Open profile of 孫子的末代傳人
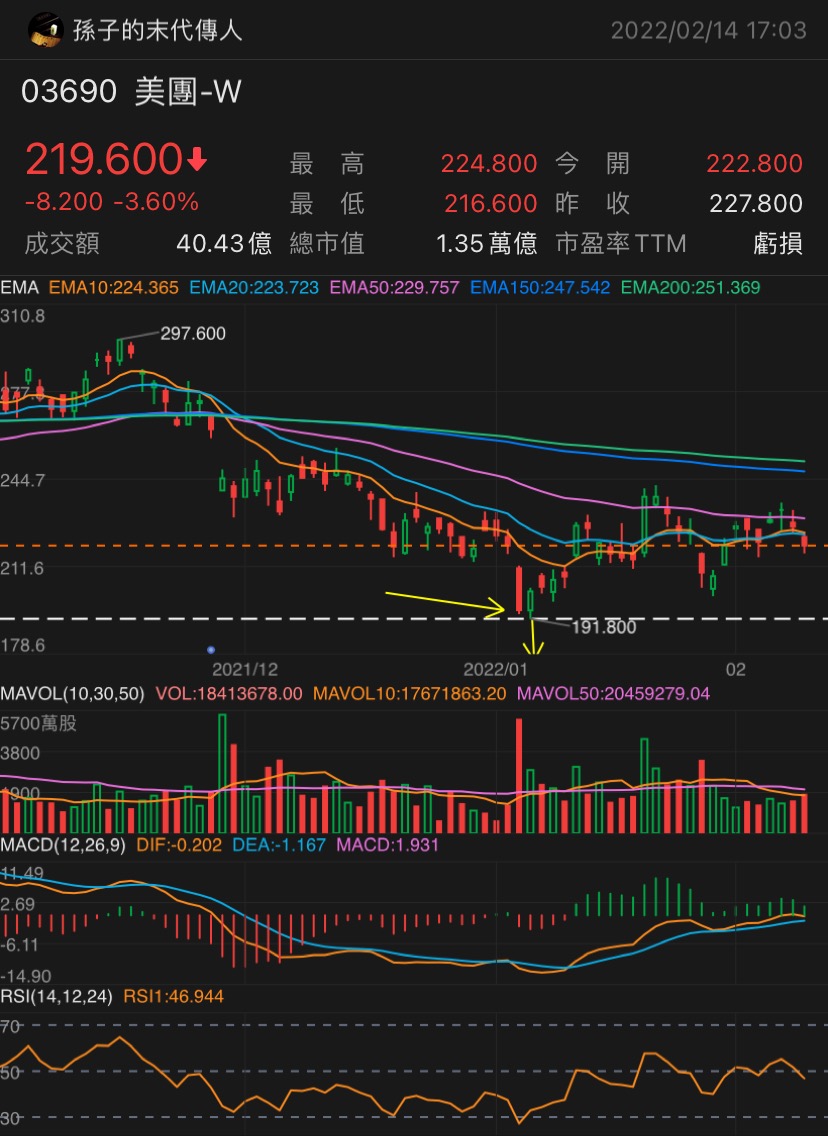Viewport: 828px width, 1136px height. tap(157, 30)
